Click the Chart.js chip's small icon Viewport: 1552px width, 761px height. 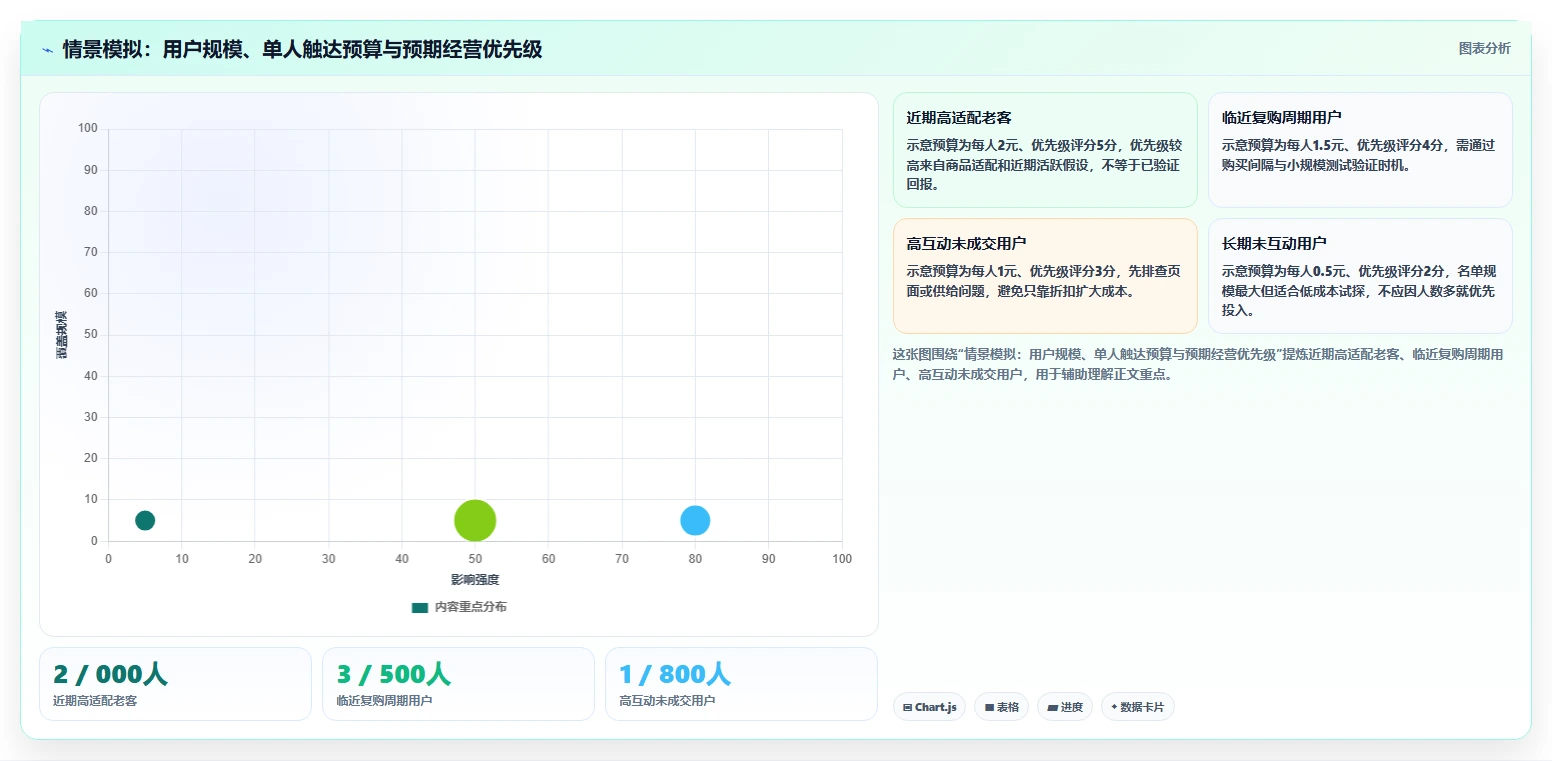(907, 707)
